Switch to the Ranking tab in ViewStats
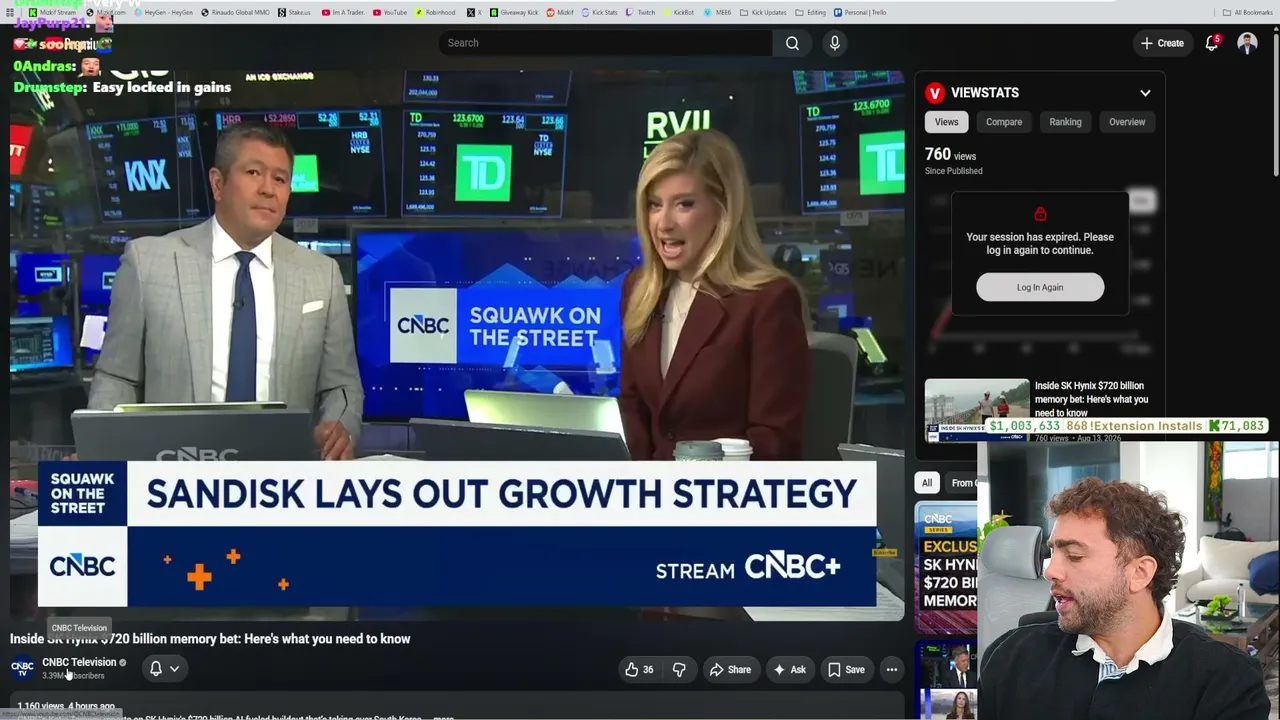Image resolution: width=1280 pixels, height=720 pixels. [x=1065, y=122]
